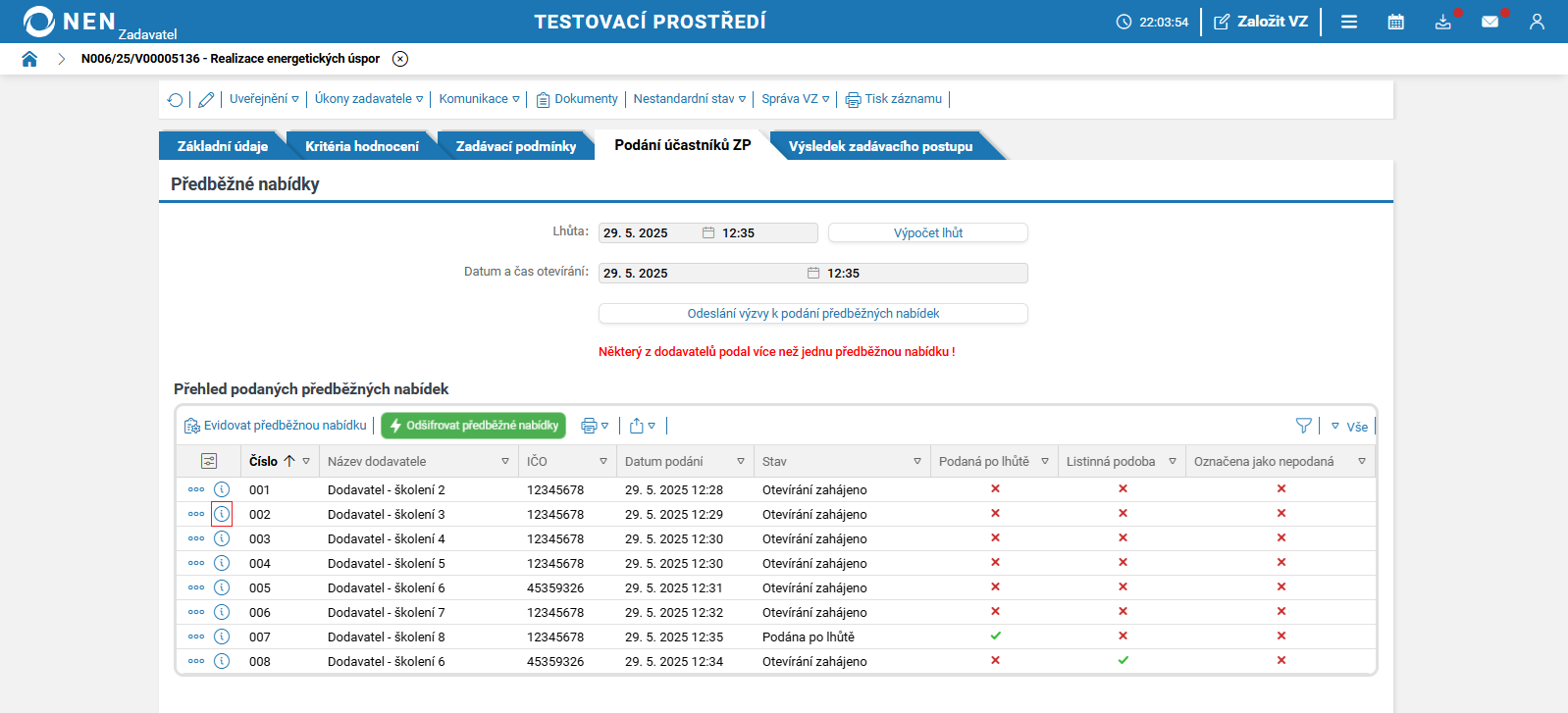Switch to Základní údaje tab
1568x713 pixels.
(222, 146)
